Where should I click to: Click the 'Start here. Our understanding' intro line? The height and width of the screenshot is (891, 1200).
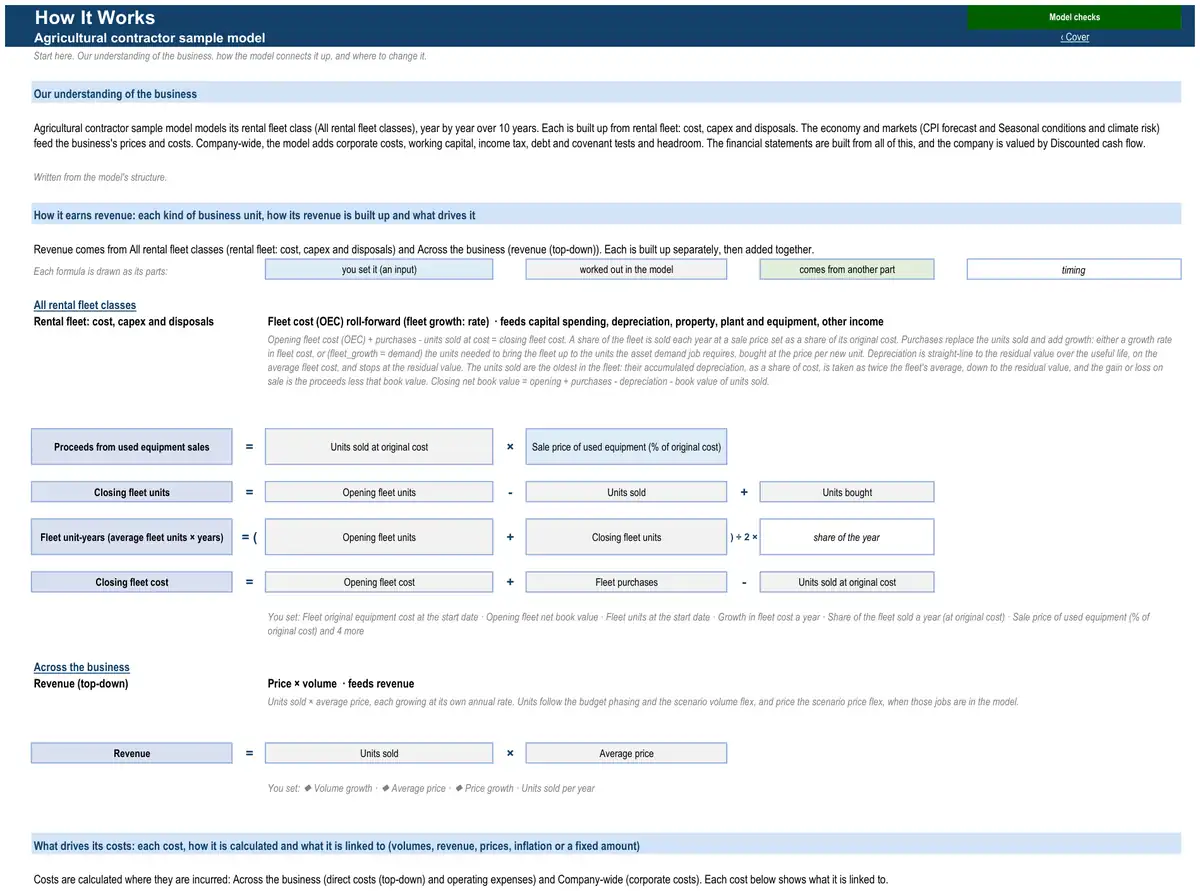tap(231, 56)
